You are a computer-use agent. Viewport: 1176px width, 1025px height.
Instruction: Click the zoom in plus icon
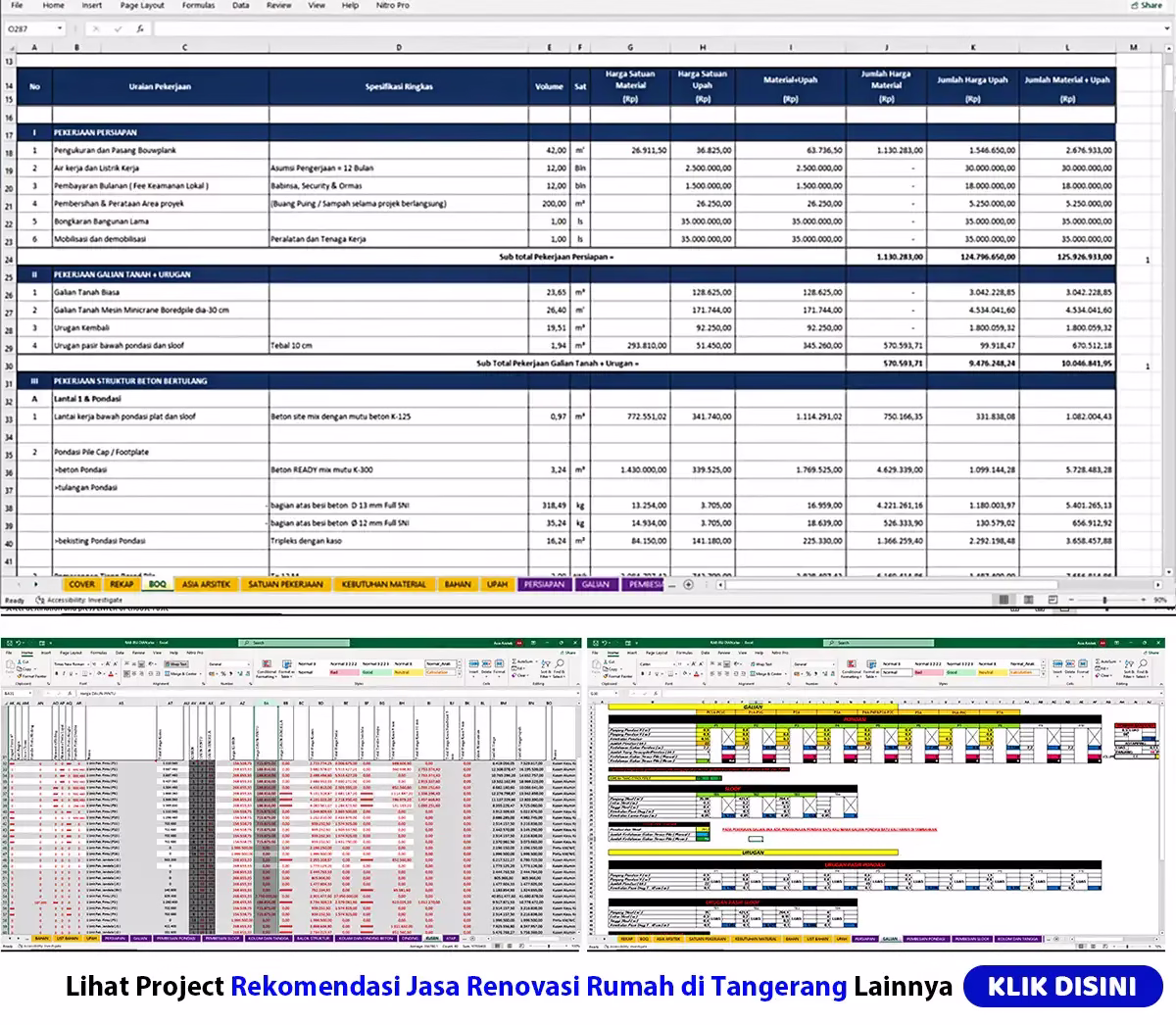(x=1146, y=600)
